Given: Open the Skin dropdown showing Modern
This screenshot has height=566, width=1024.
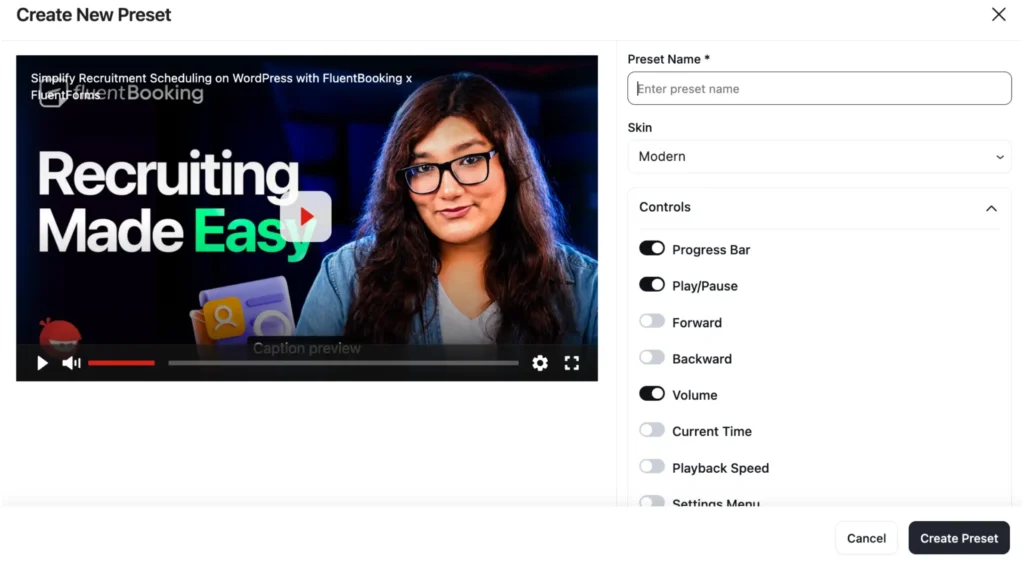Looking at the screenshot, I should [x=819, y=157].
